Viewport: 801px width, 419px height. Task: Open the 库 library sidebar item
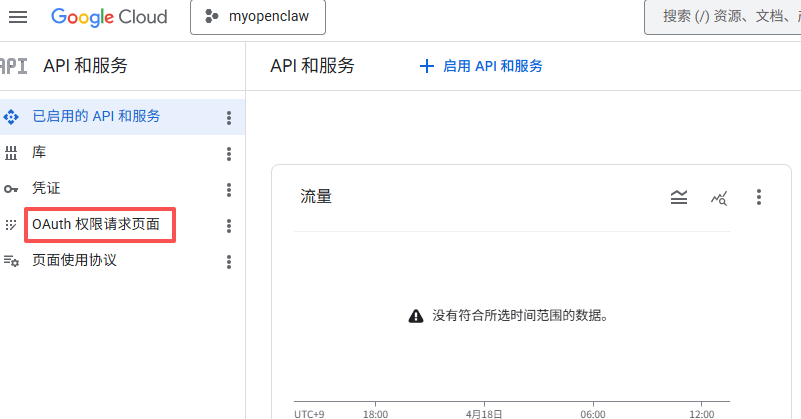(123, 153)
